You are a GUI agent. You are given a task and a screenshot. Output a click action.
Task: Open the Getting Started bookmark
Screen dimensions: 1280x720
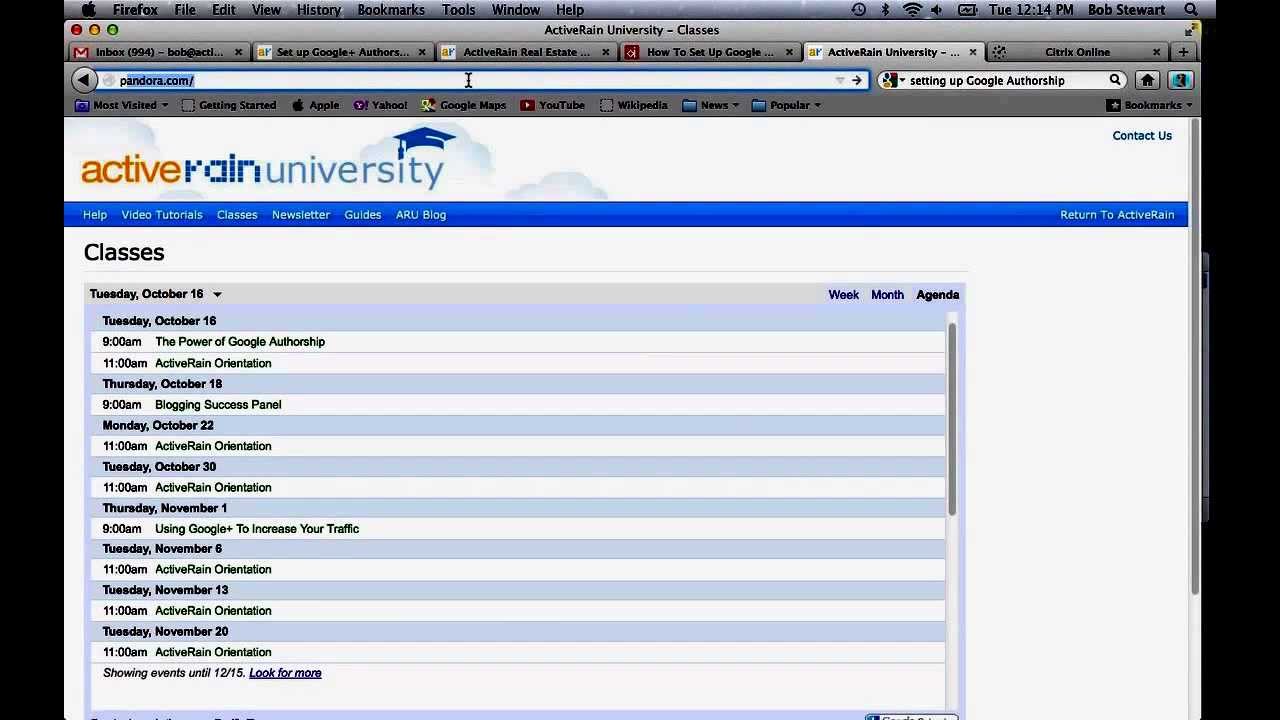228,105
